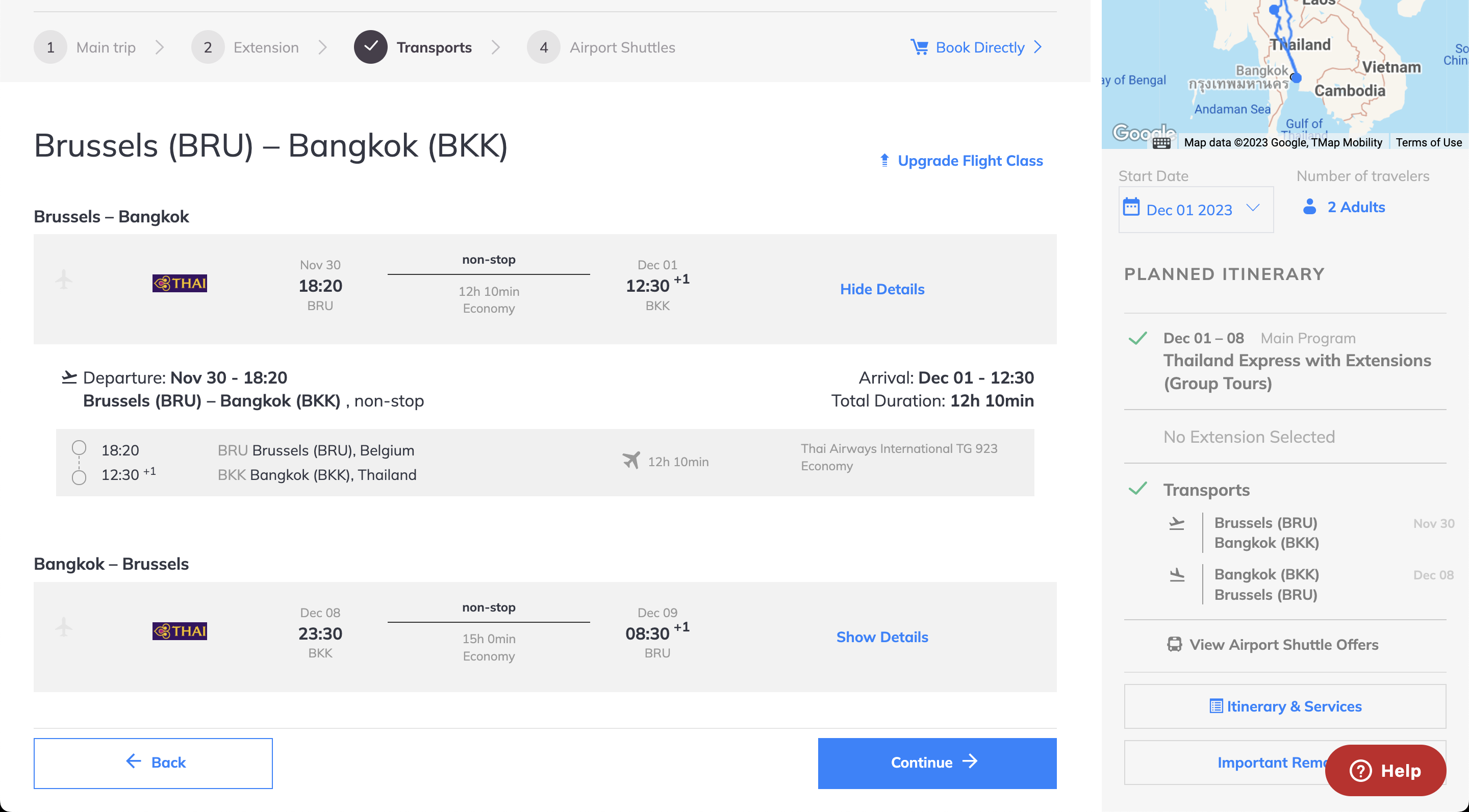This screenshot has width=1469, height=812.
Task: Collapse flight with Hide Details
Action: 881,289
